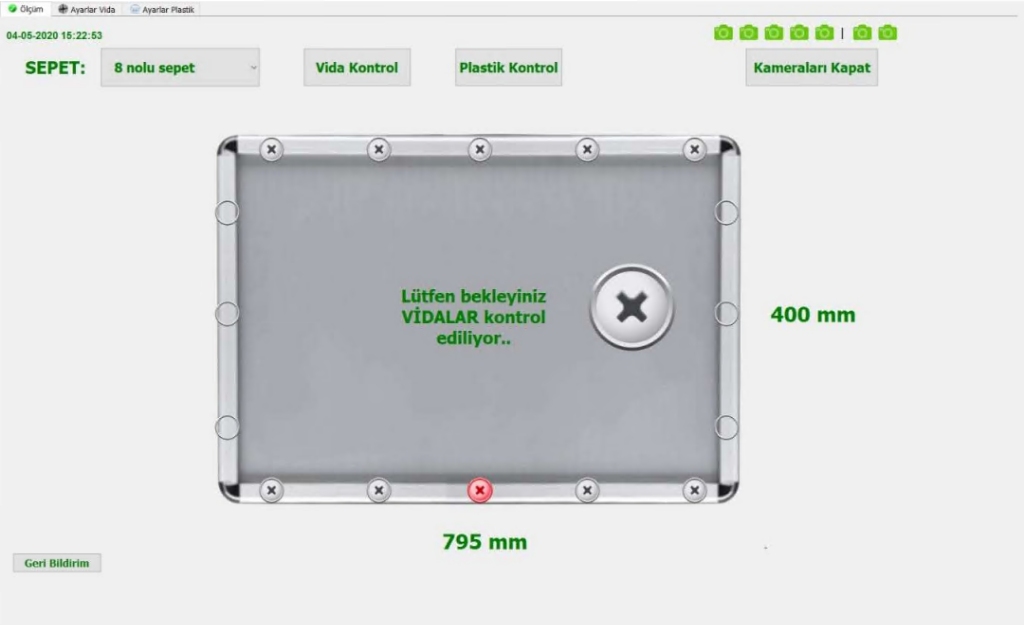Viewport: 1024px width, 626px height.
Task: Toggle the lower empty circle on left edge
Action: point(227,428)
